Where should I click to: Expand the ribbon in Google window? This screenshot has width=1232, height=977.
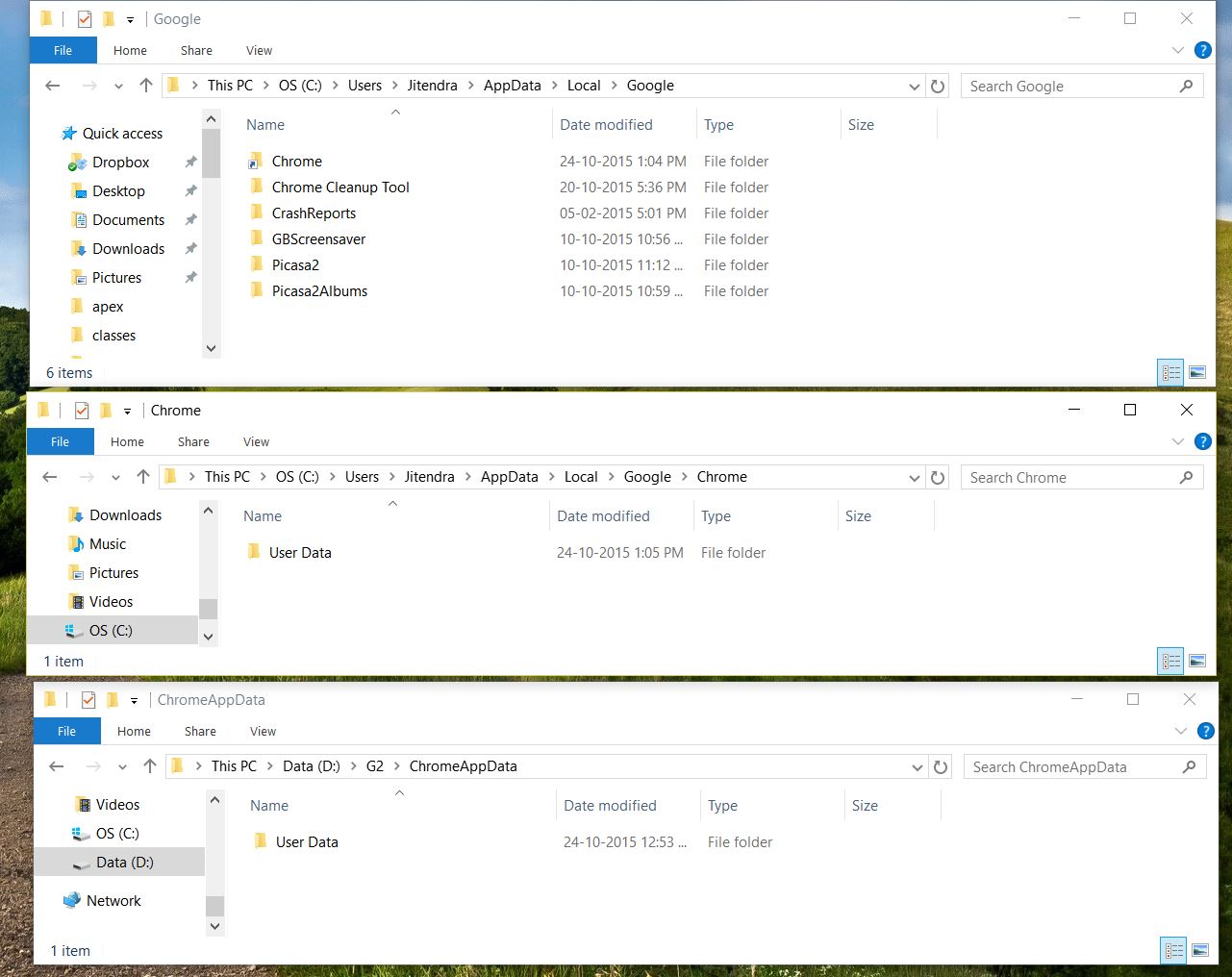click(1178, 50)
